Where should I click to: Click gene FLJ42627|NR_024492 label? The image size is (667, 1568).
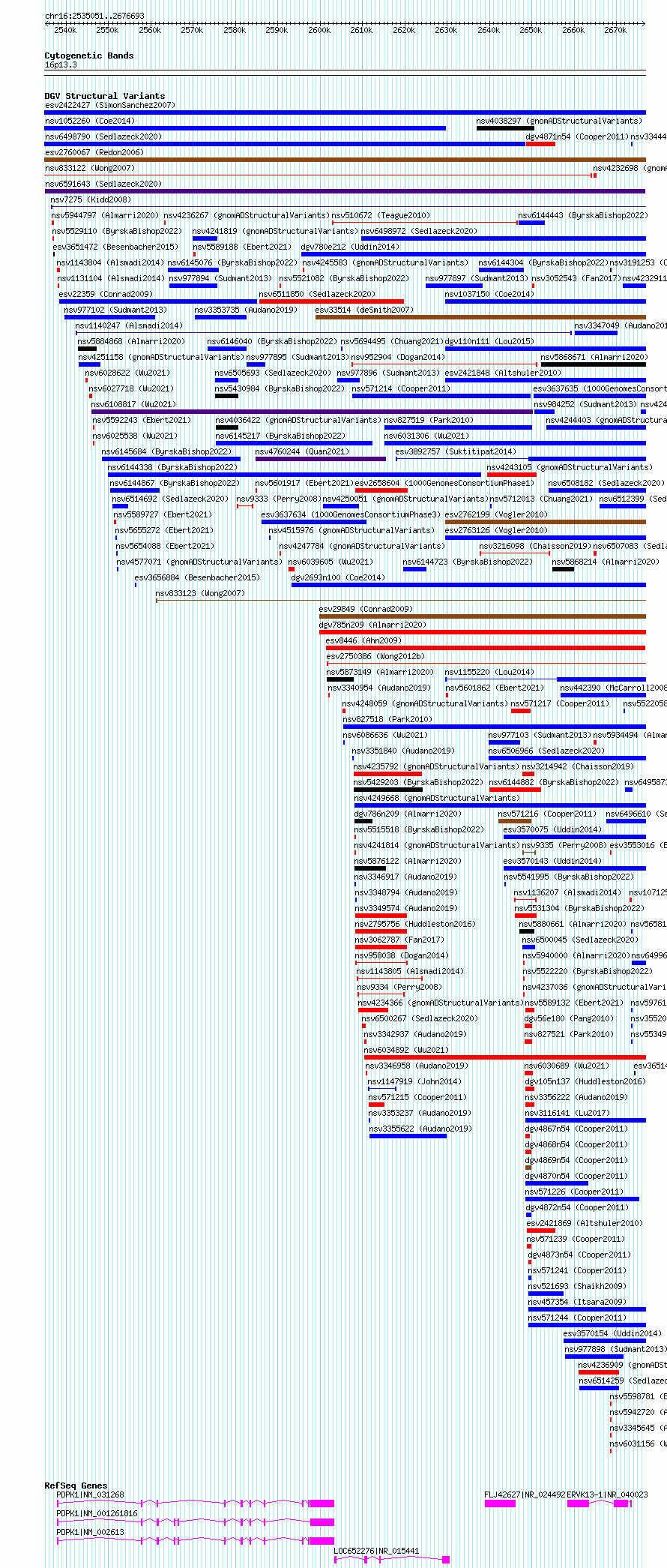[525, 1495]
